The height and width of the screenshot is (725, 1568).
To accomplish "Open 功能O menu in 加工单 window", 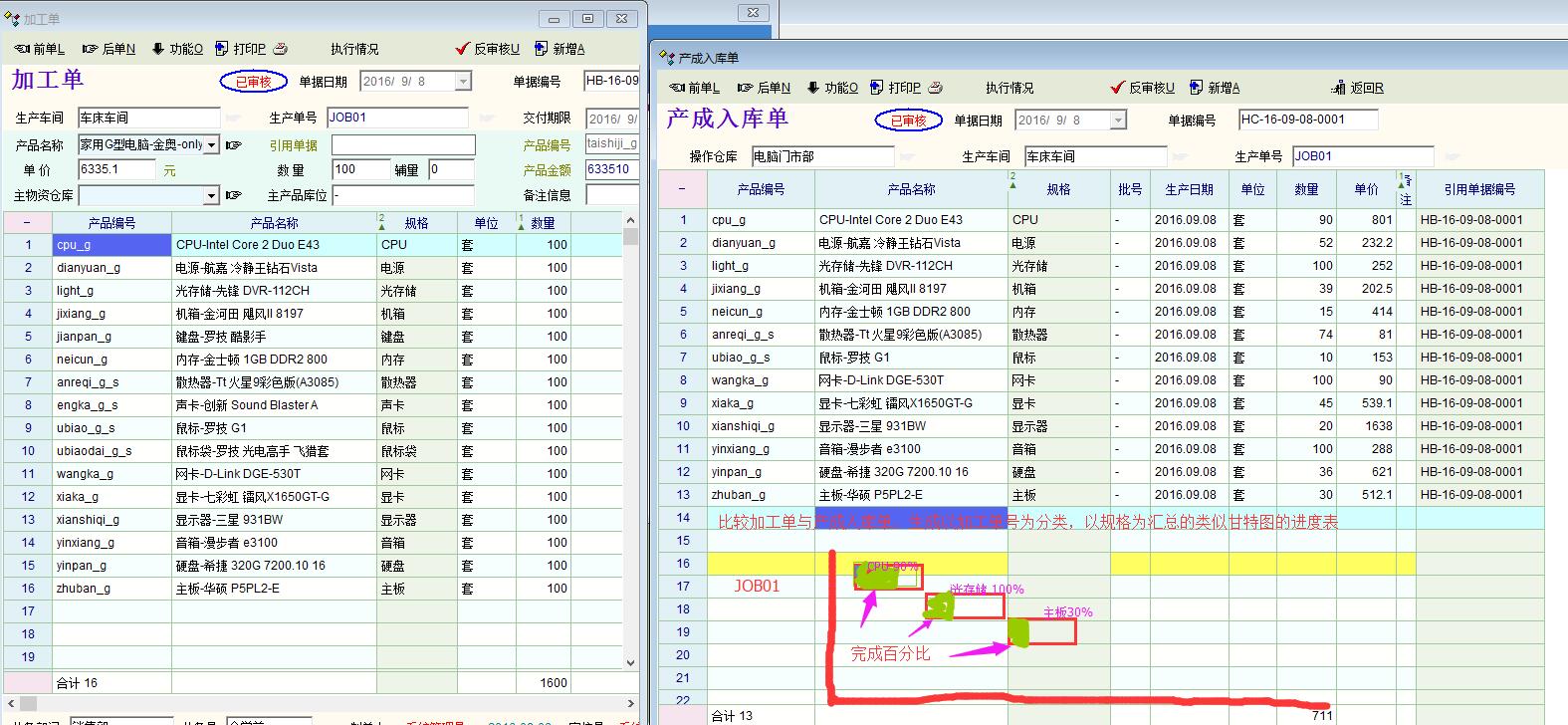I will pos(177,49).
